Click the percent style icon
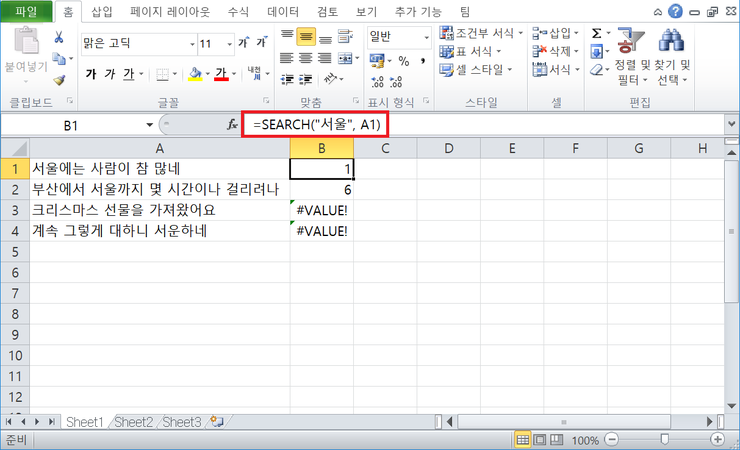 click(404, 61)
